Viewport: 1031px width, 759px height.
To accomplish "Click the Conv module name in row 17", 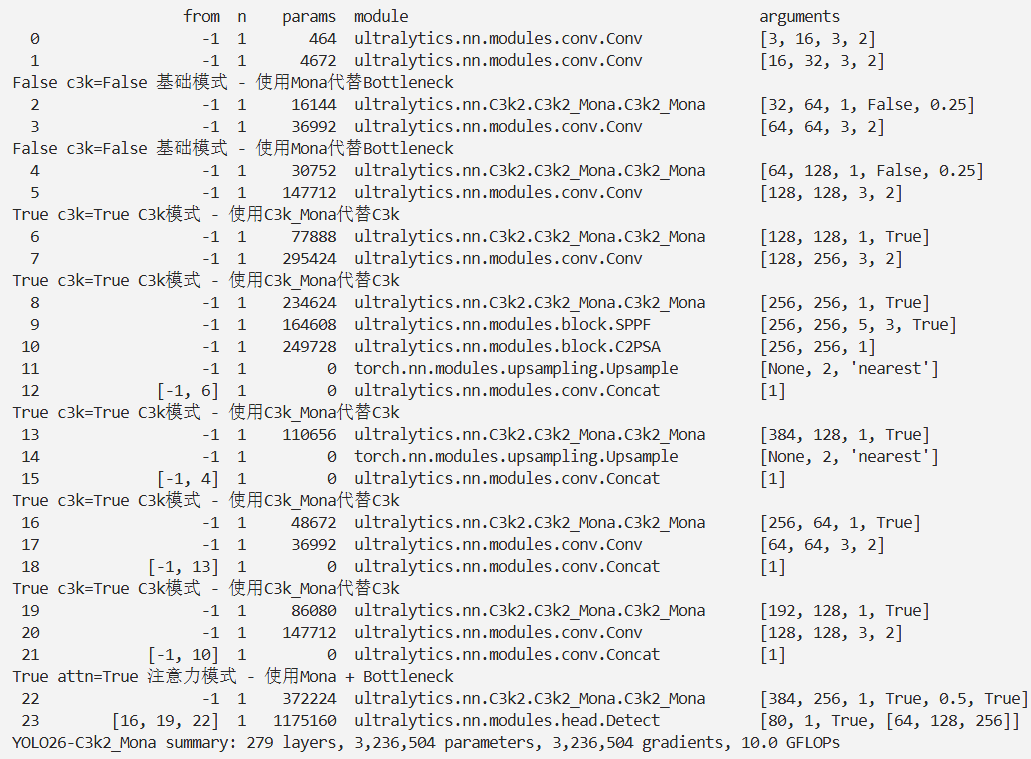I will [498, 545].
